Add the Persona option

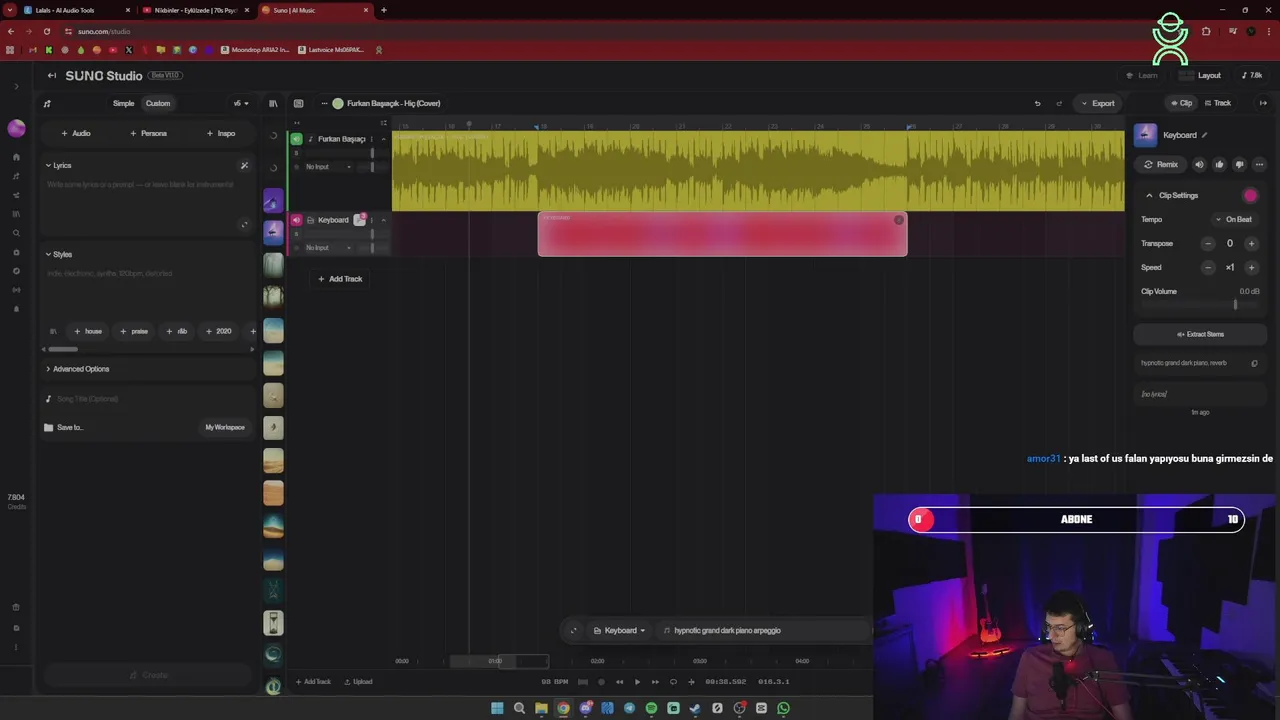(148, 133)
